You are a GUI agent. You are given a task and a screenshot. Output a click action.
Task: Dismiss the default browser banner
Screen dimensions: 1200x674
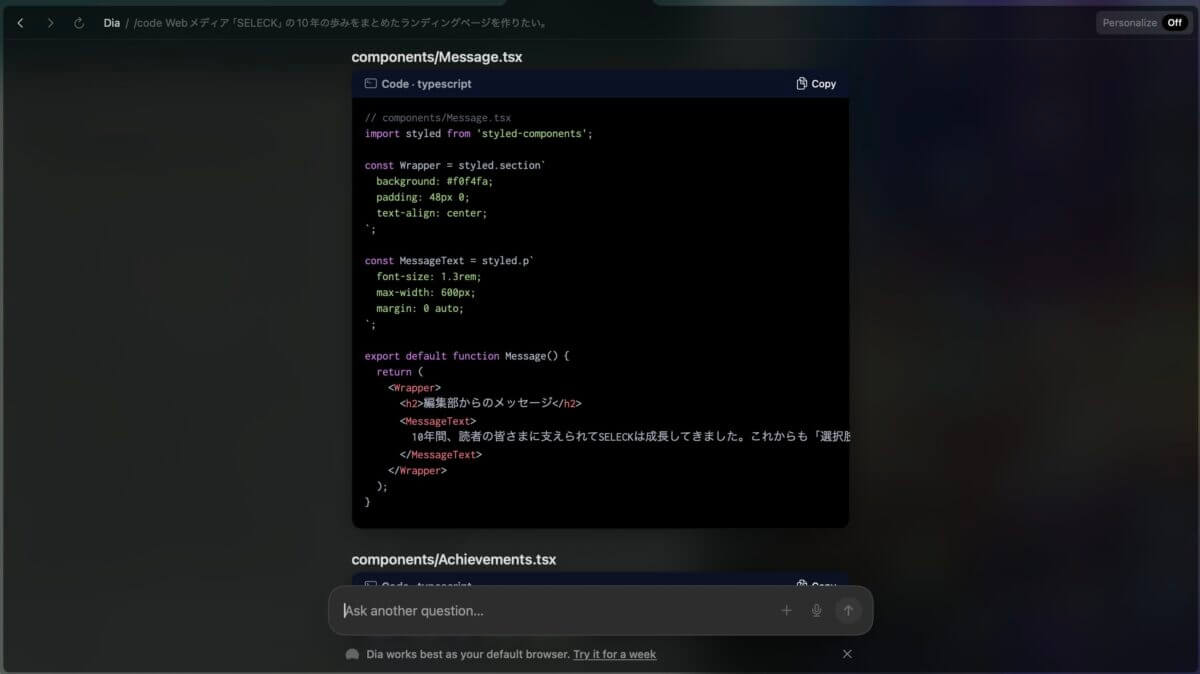(847, 654)
